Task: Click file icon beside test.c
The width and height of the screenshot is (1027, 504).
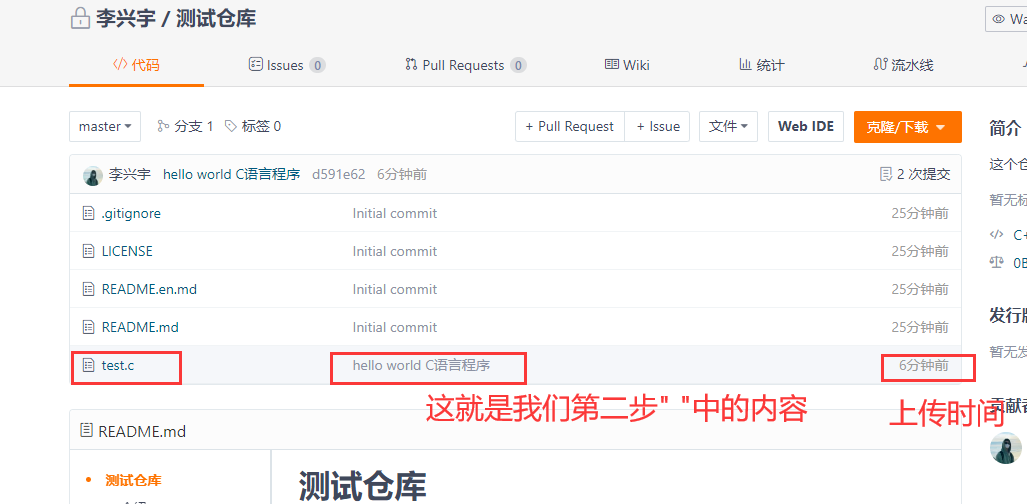Action: [88, 365]
